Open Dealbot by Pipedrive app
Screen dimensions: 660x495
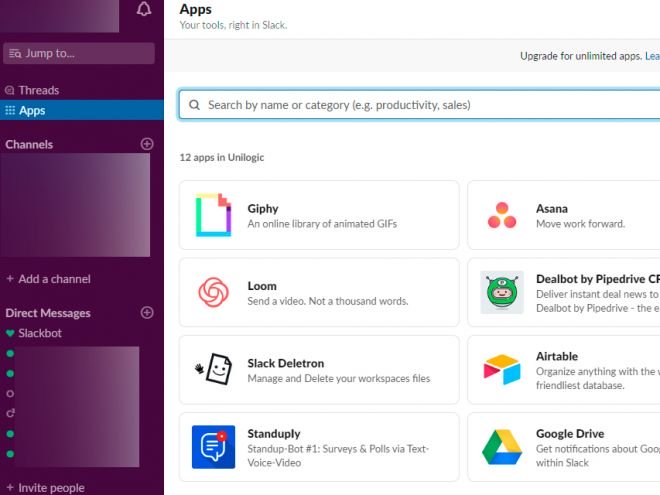(564, 293)
